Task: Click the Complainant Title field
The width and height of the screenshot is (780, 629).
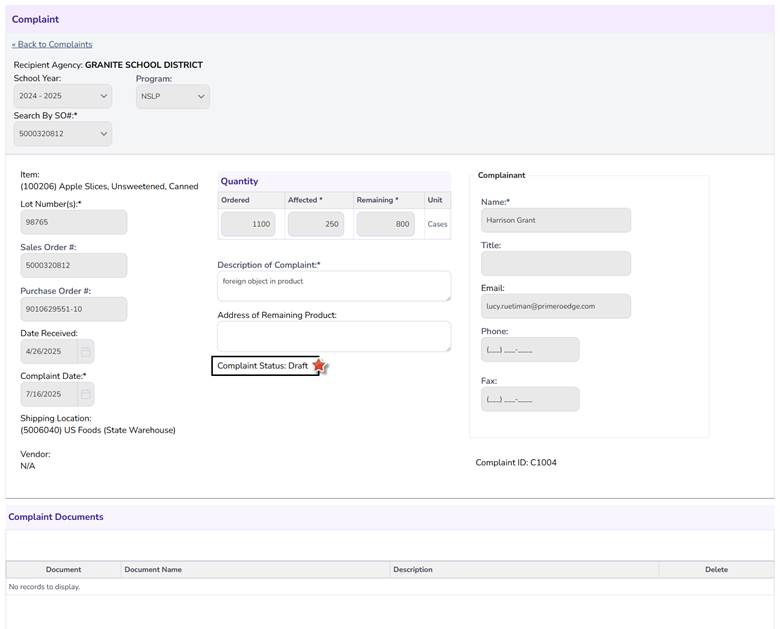Action: pos(556,263)
